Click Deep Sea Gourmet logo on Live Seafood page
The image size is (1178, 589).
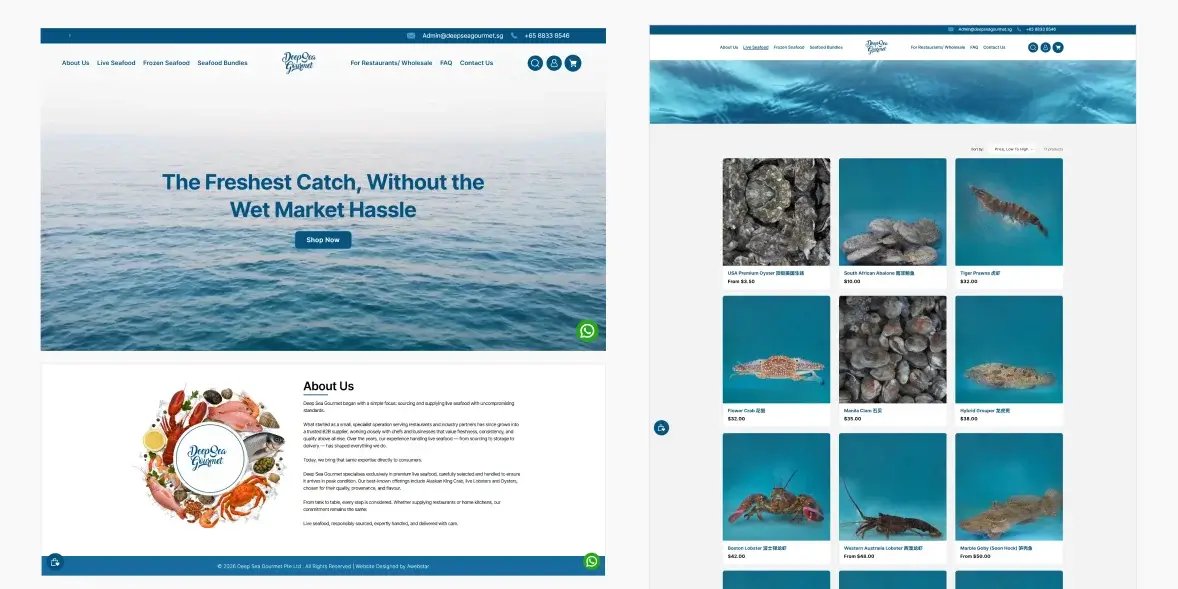876,47
